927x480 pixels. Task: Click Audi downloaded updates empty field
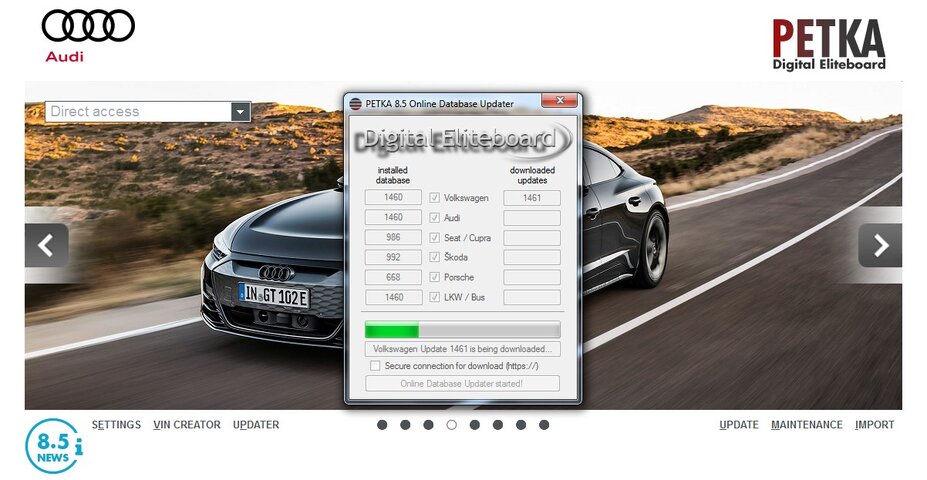pyautogui.click(x=532, y=218)
